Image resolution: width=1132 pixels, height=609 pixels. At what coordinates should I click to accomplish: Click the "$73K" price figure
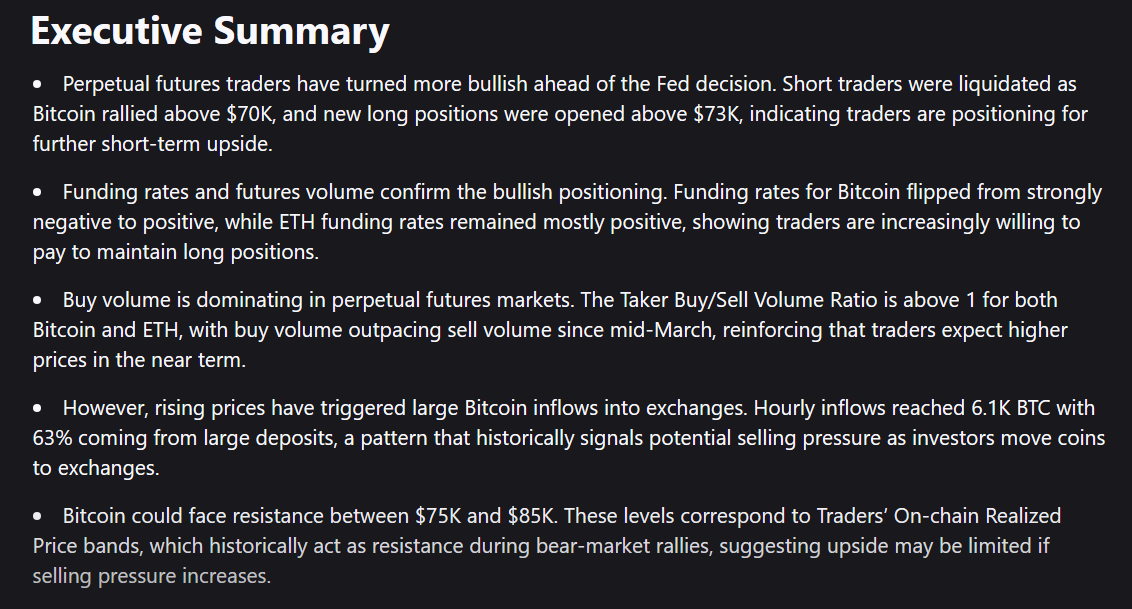[x=718, y=114]
